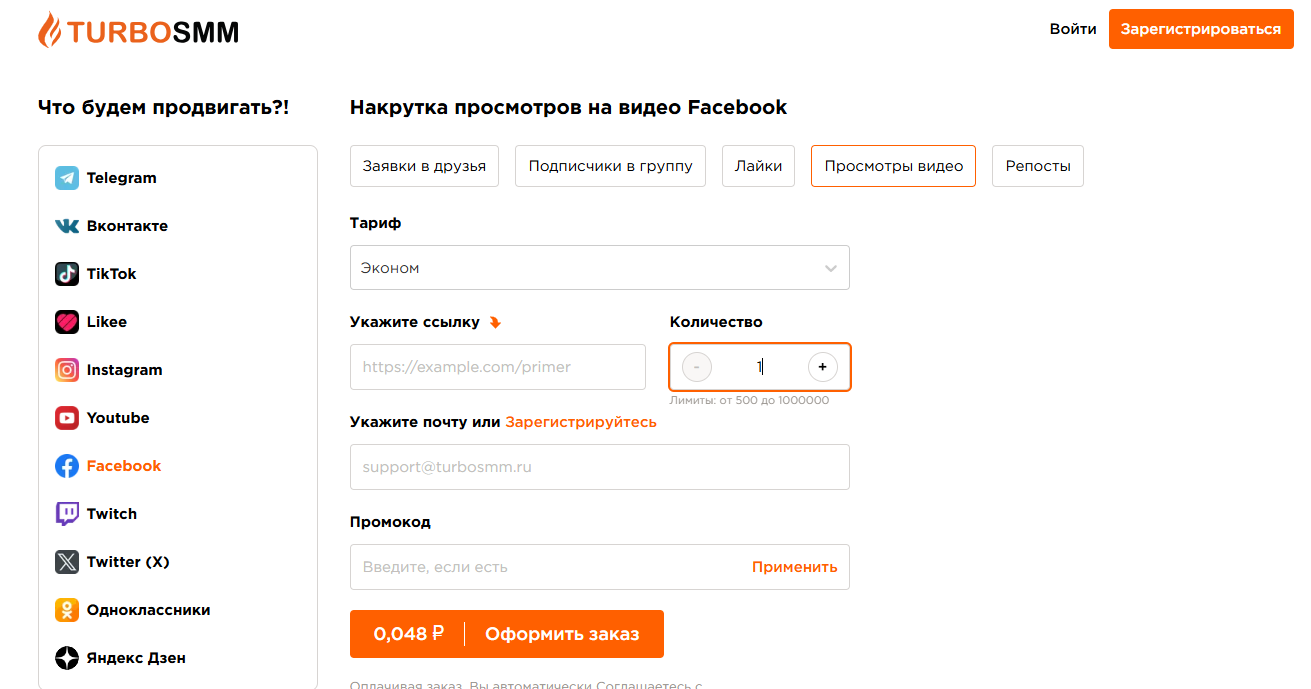
Task: Expand the Тариф dropdown showing Эконом
Action: pos(600,268)
